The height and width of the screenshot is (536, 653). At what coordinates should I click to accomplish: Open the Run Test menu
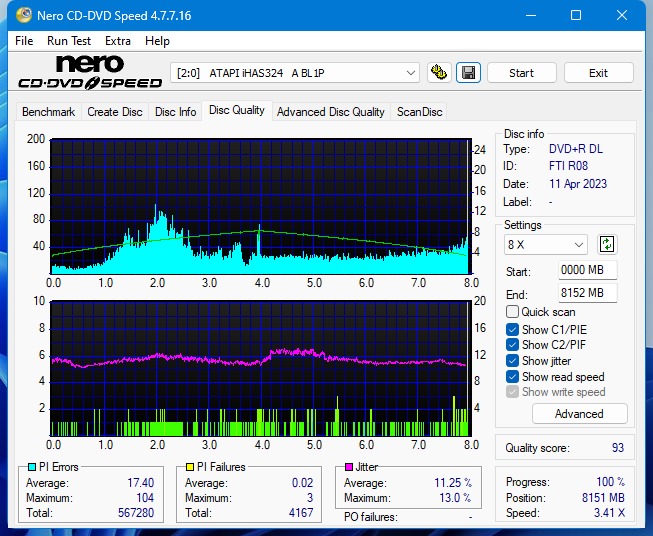(69, 41)
